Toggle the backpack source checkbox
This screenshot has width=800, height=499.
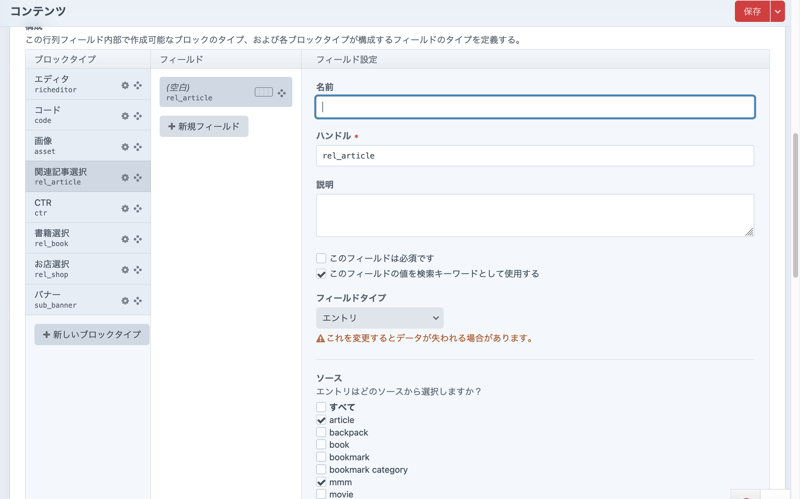[321, 432]
